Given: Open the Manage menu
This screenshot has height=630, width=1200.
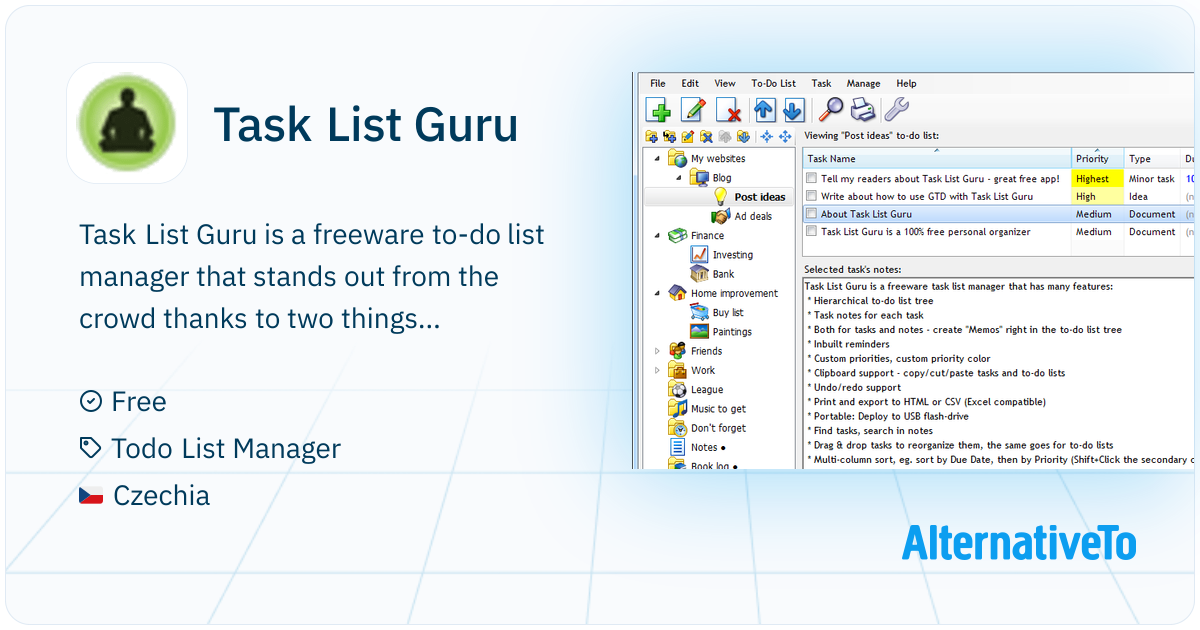Looking at the screenshot, I should click(864, 83).
